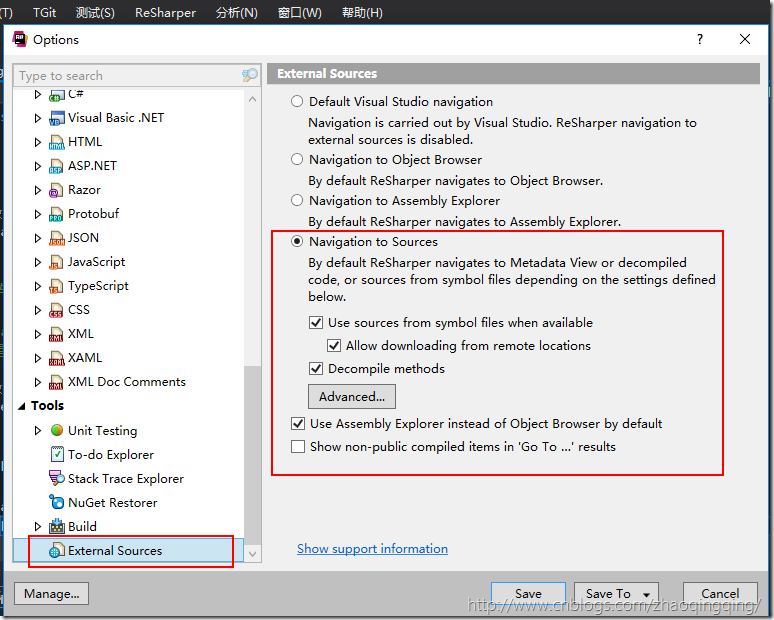This screenshot has height=620, width=774.
Task: Click the Advanced... button
Action: [351, 397]
